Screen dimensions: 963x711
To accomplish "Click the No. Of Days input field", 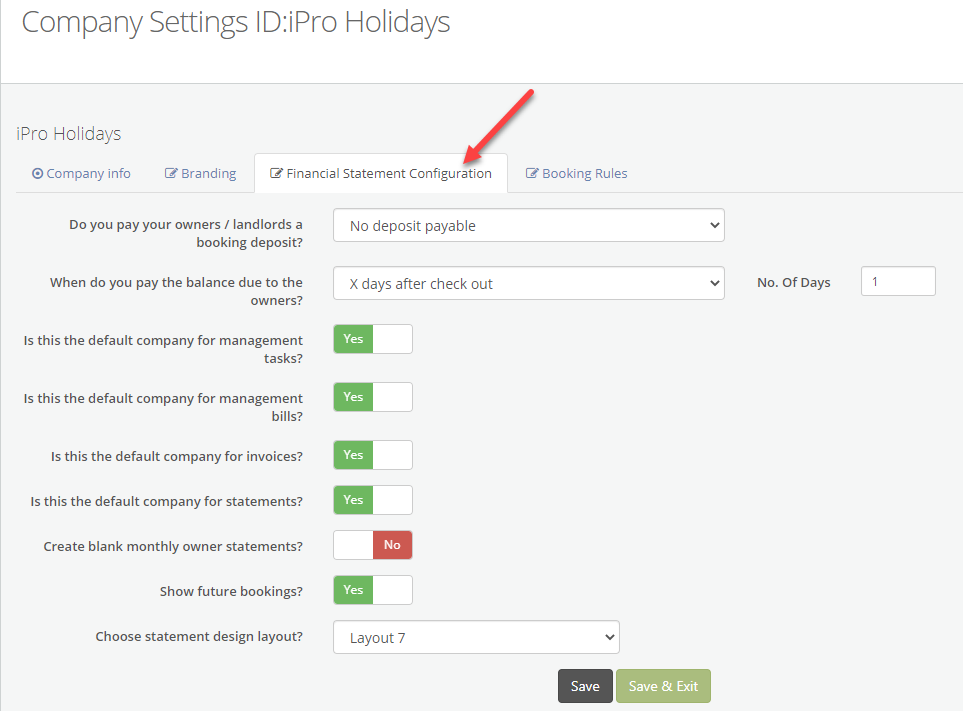I will tap(898, 281).
